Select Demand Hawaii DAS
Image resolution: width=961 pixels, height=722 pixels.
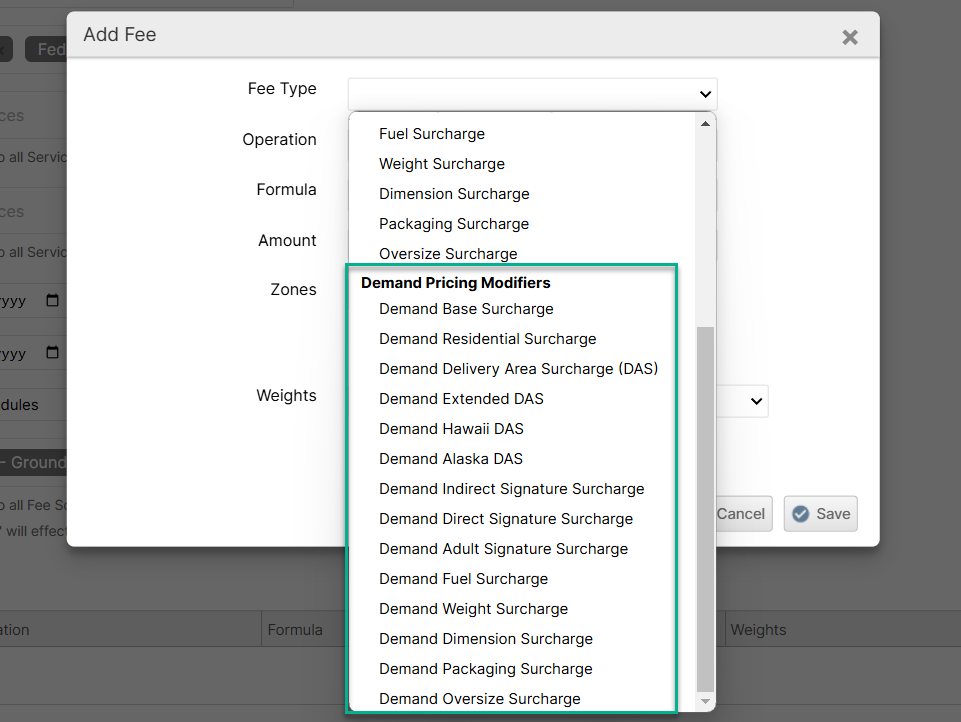point(451,429)
